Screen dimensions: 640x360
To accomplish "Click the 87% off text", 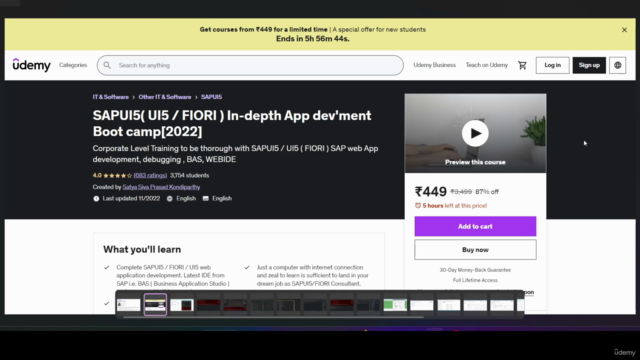I will click(x=487, y=191).
